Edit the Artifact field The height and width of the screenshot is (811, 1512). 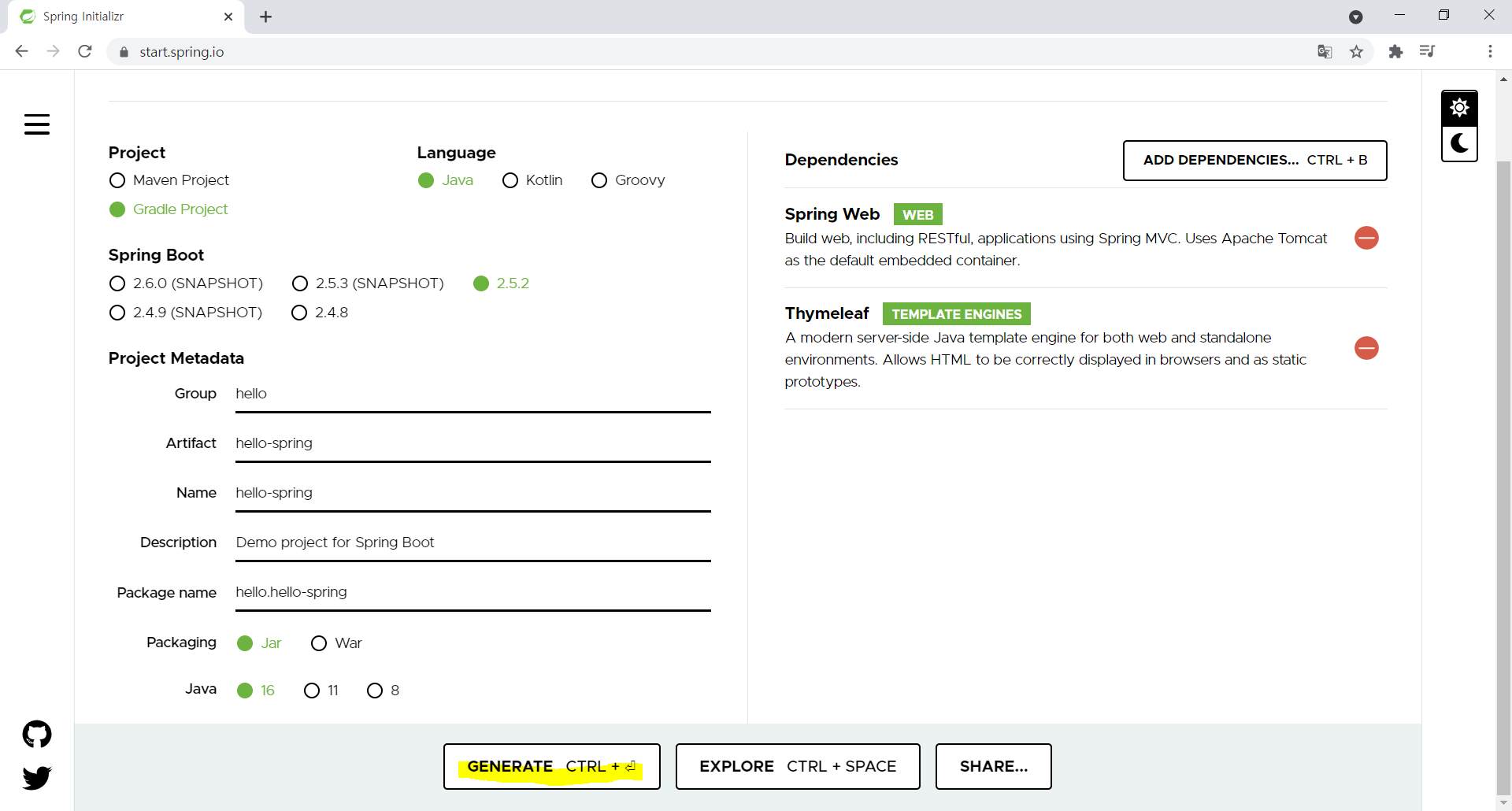coord(472,443)
